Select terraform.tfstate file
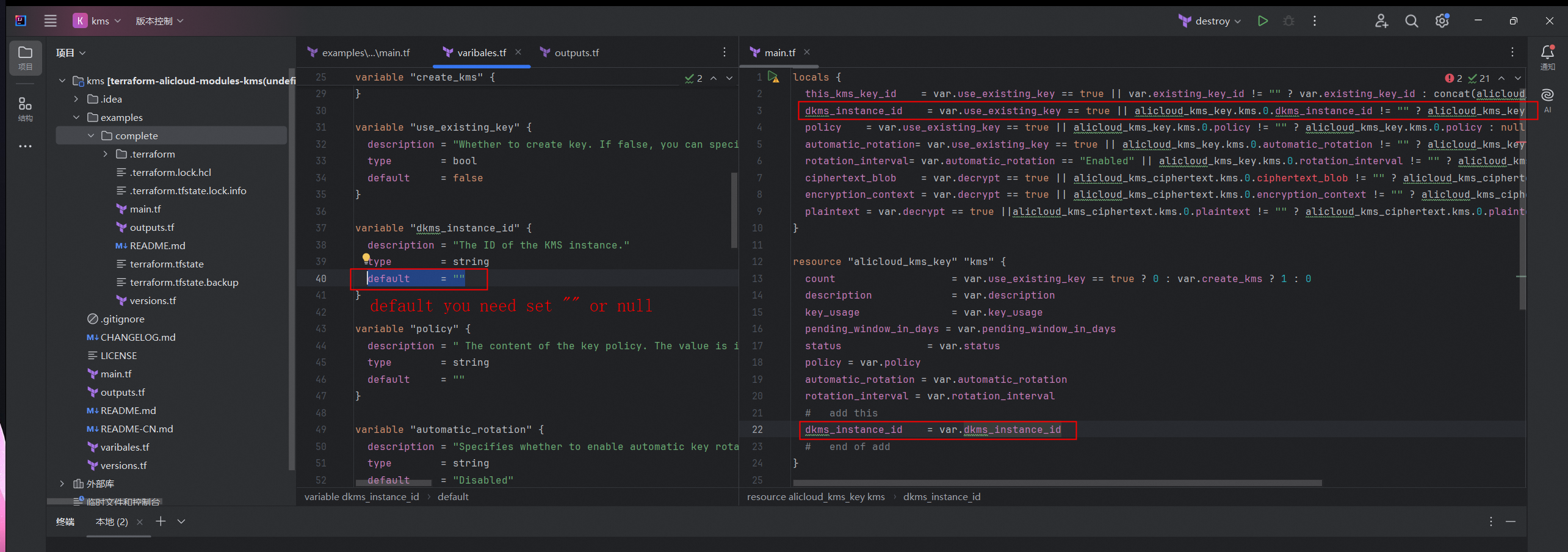This screenshot has height=552, width=1568. pos(167,264)
